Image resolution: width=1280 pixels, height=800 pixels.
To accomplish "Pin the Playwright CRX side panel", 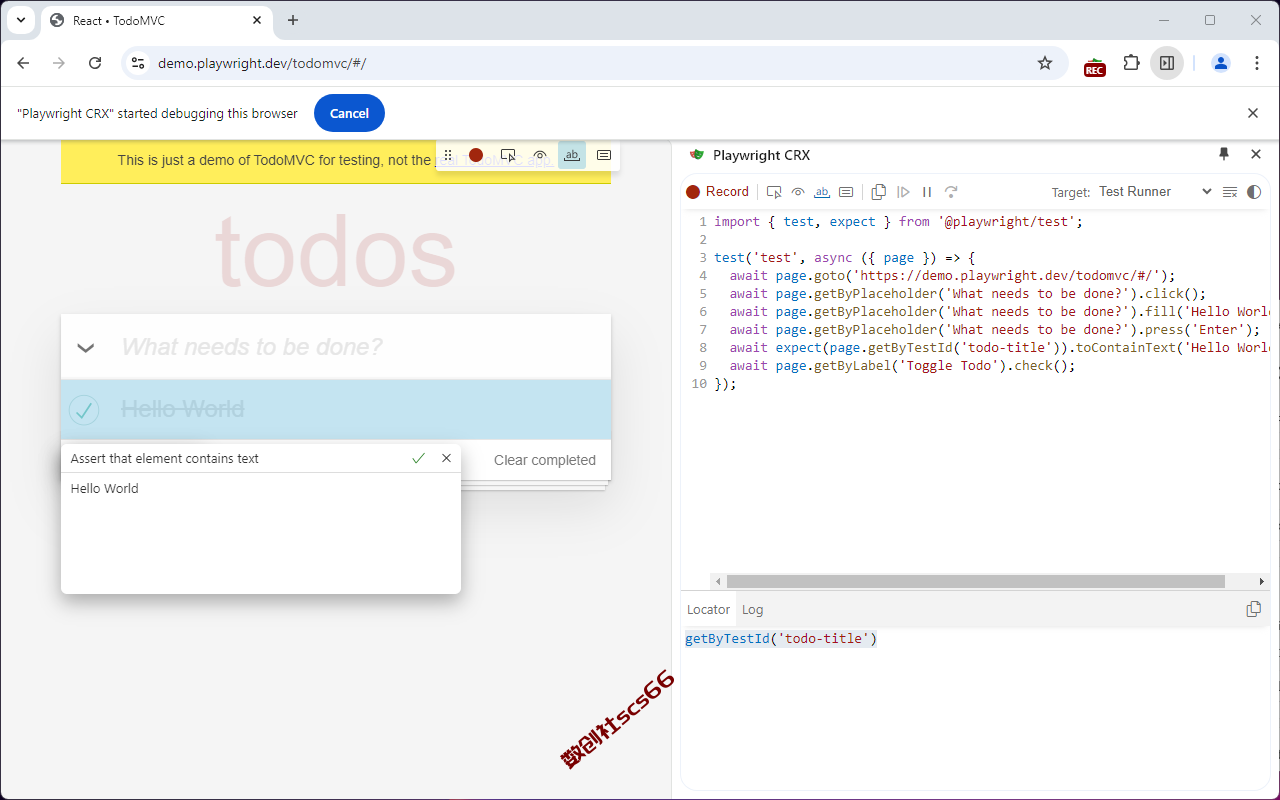I will 1224,154.
